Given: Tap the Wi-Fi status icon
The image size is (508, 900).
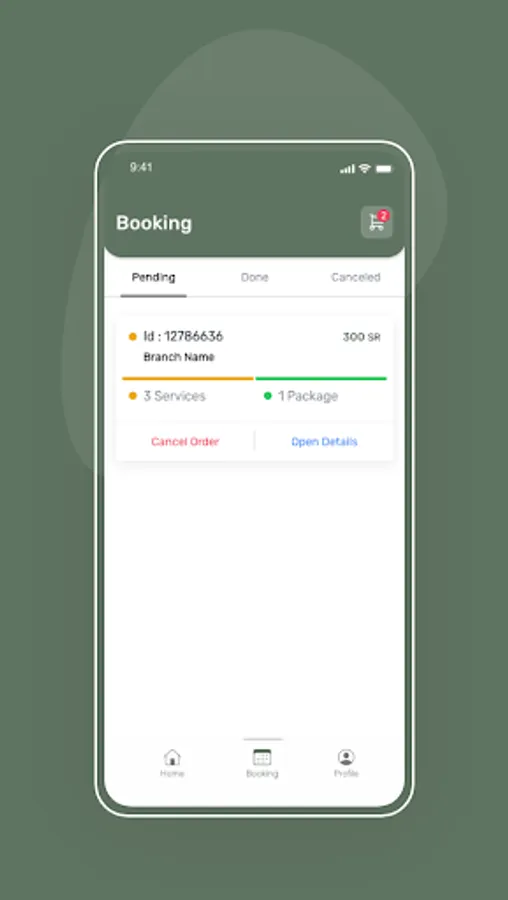Looking at the screenshot, I should (364, 168).
